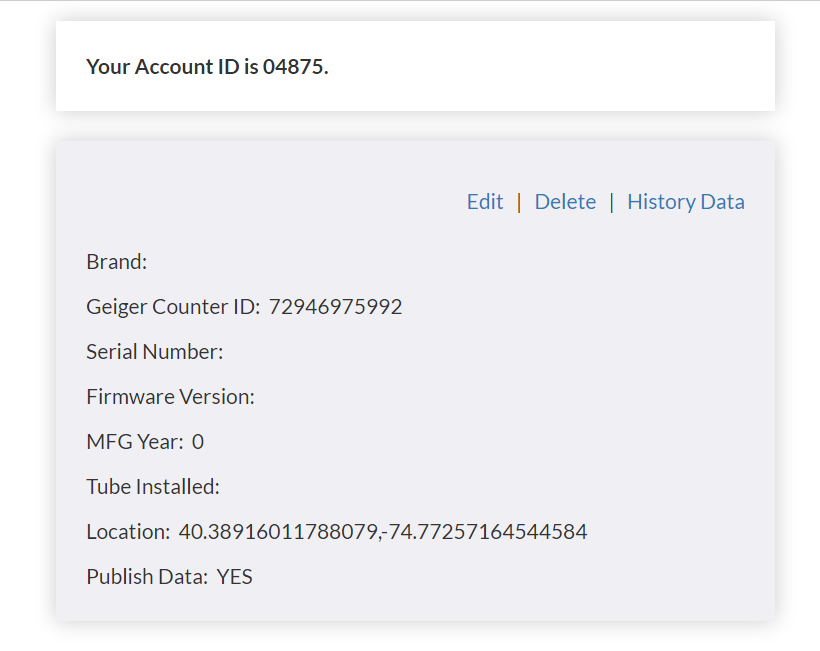Click the Firmware Version label
The width and height of the screenshot is (820, 651).
coord(170,397)
